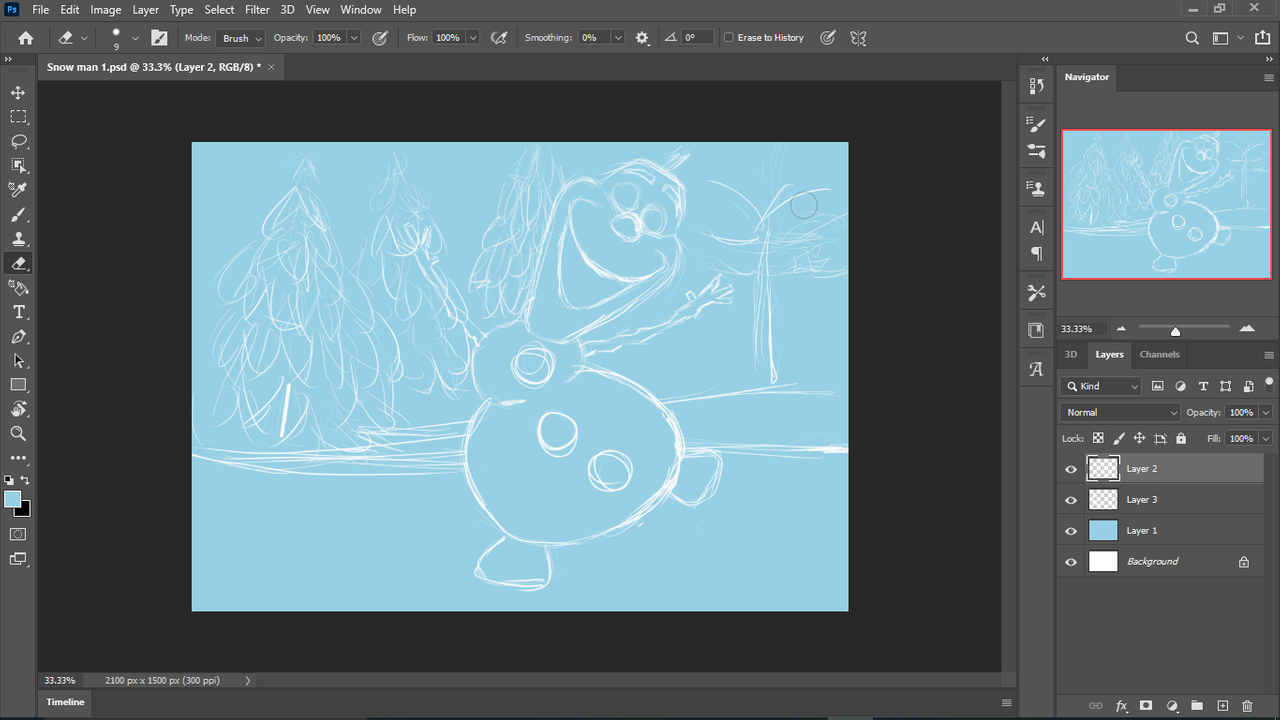Switch to the 3D panel tab
This screenshot has height=720, width=1280.
pos(1071,354)
